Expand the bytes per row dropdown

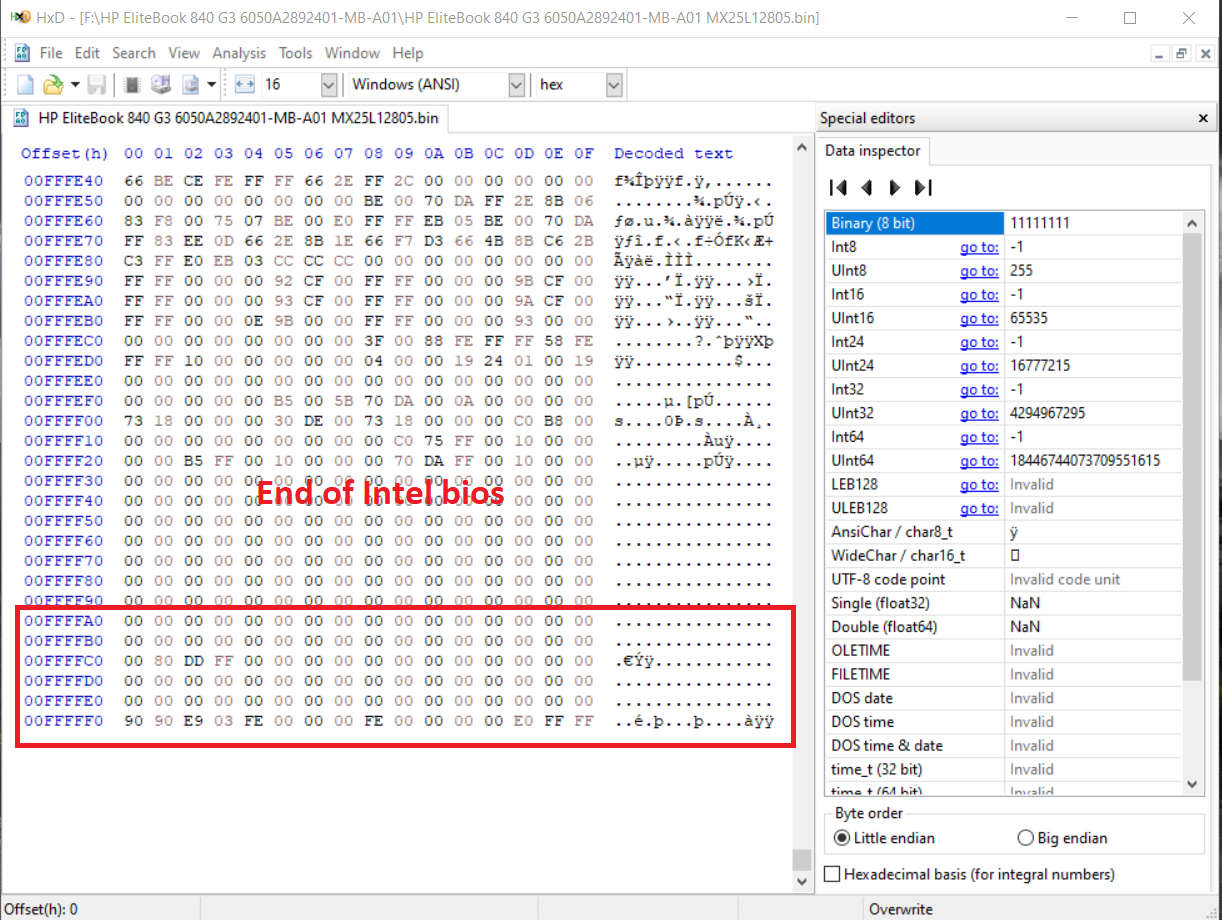pos(329,85)
